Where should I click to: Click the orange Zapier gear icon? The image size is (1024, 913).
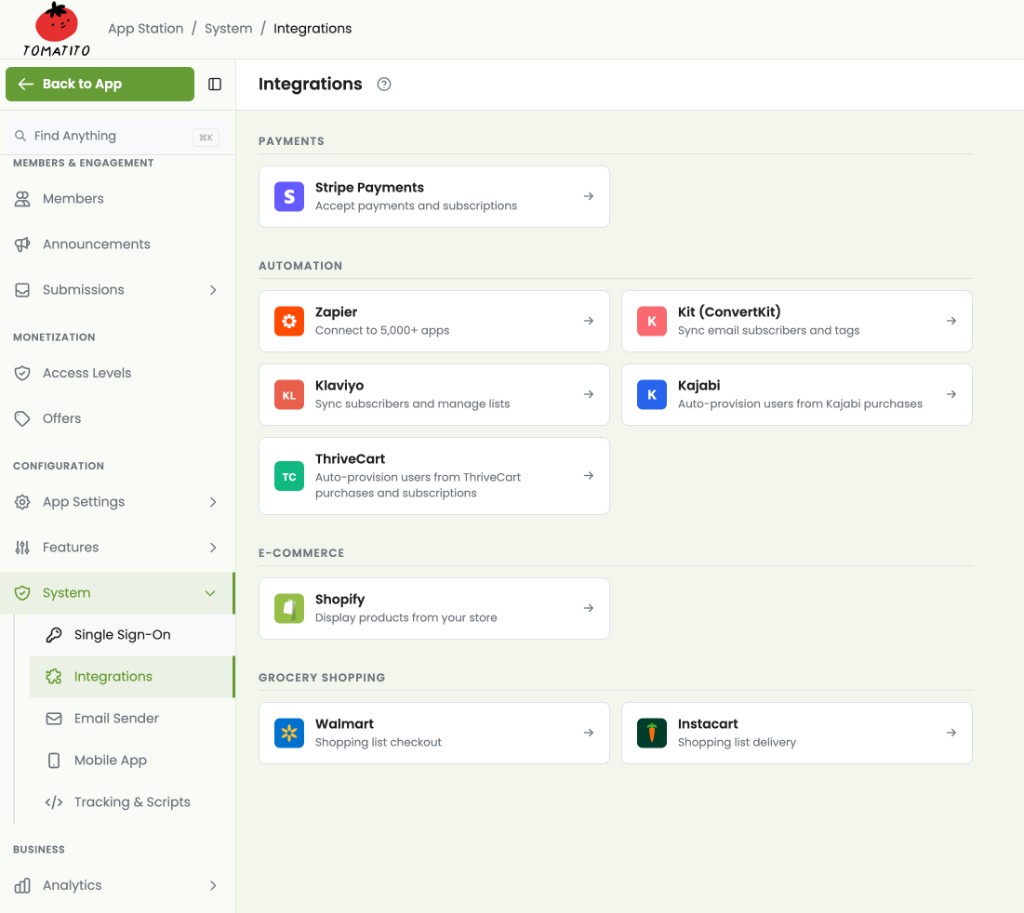289,321
